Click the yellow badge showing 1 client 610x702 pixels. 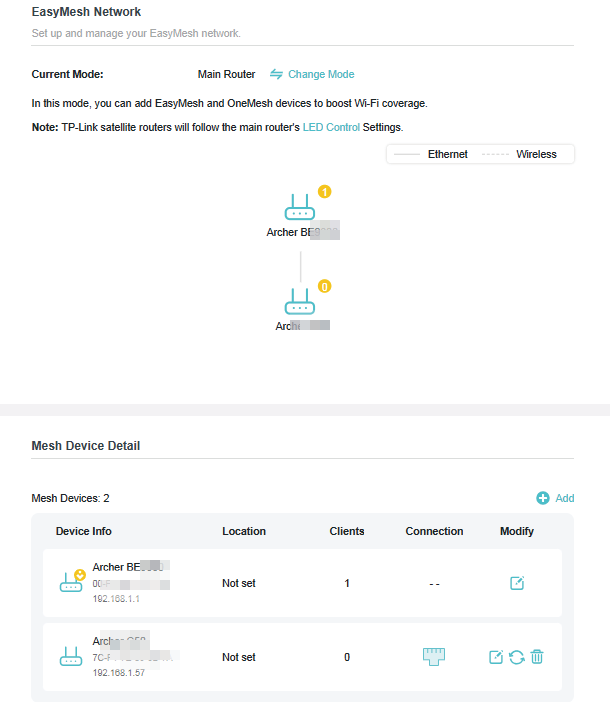[324, 192]
